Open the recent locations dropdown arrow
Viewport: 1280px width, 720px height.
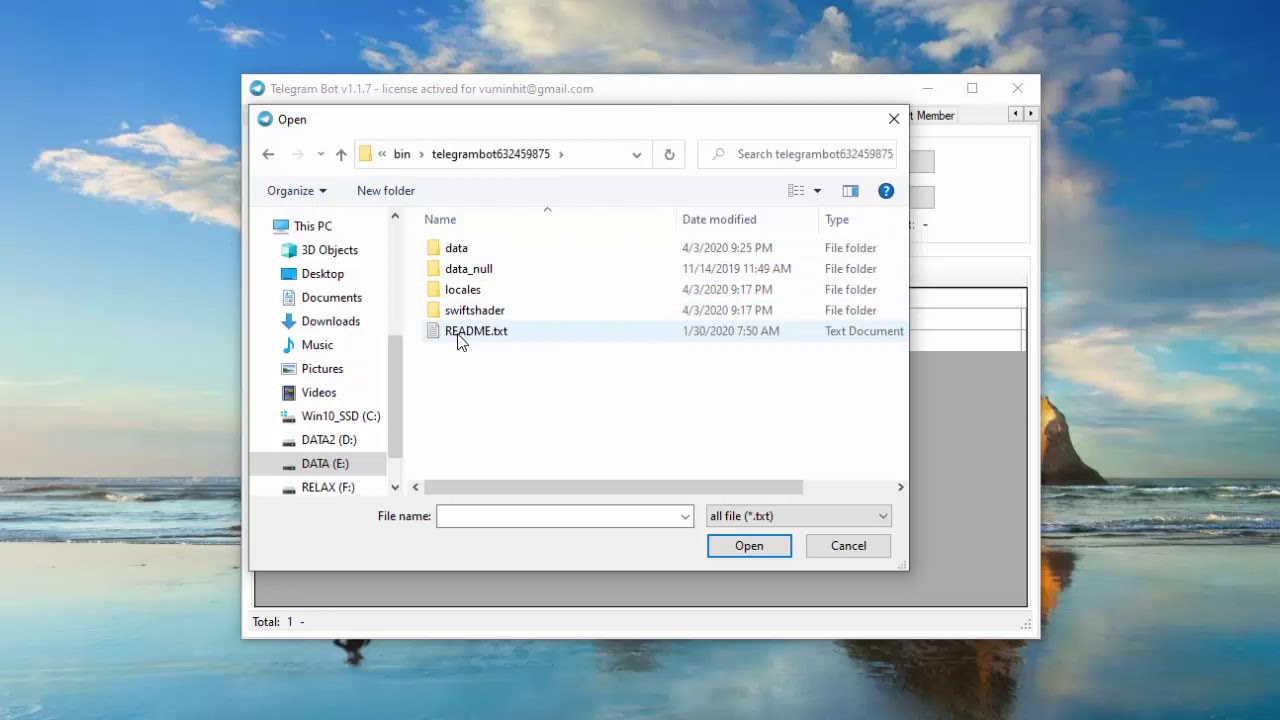click(x=320, y=154)
